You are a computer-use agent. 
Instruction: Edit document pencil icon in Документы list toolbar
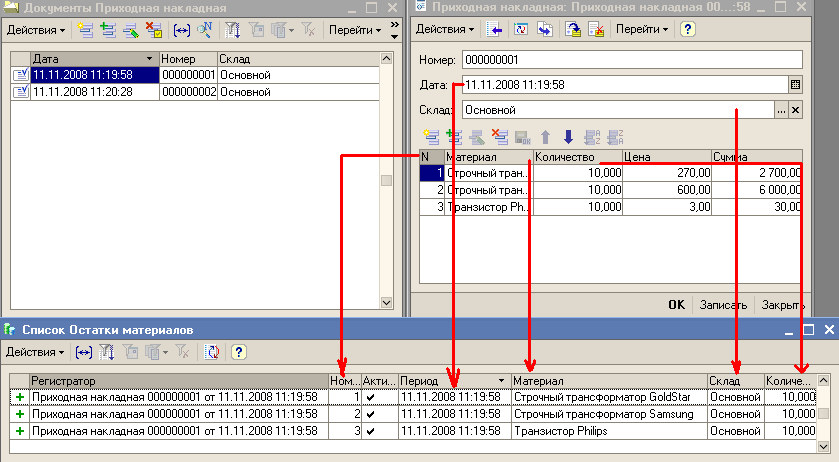[x=131, y=31]
